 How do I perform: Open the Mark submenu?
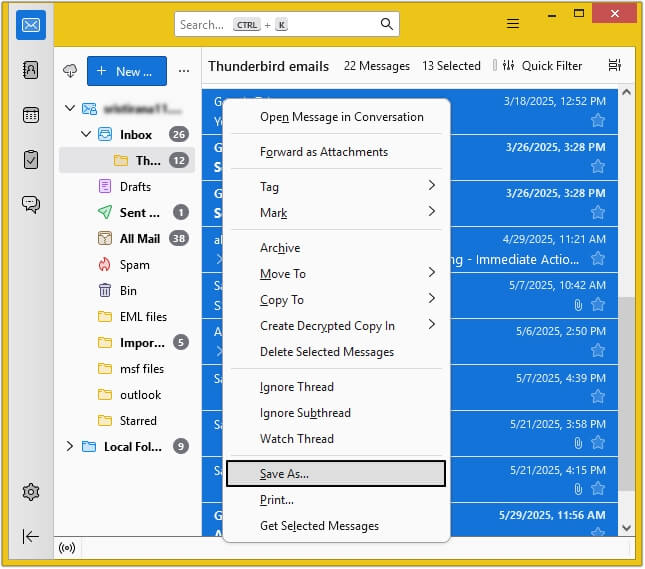(336, 213)
